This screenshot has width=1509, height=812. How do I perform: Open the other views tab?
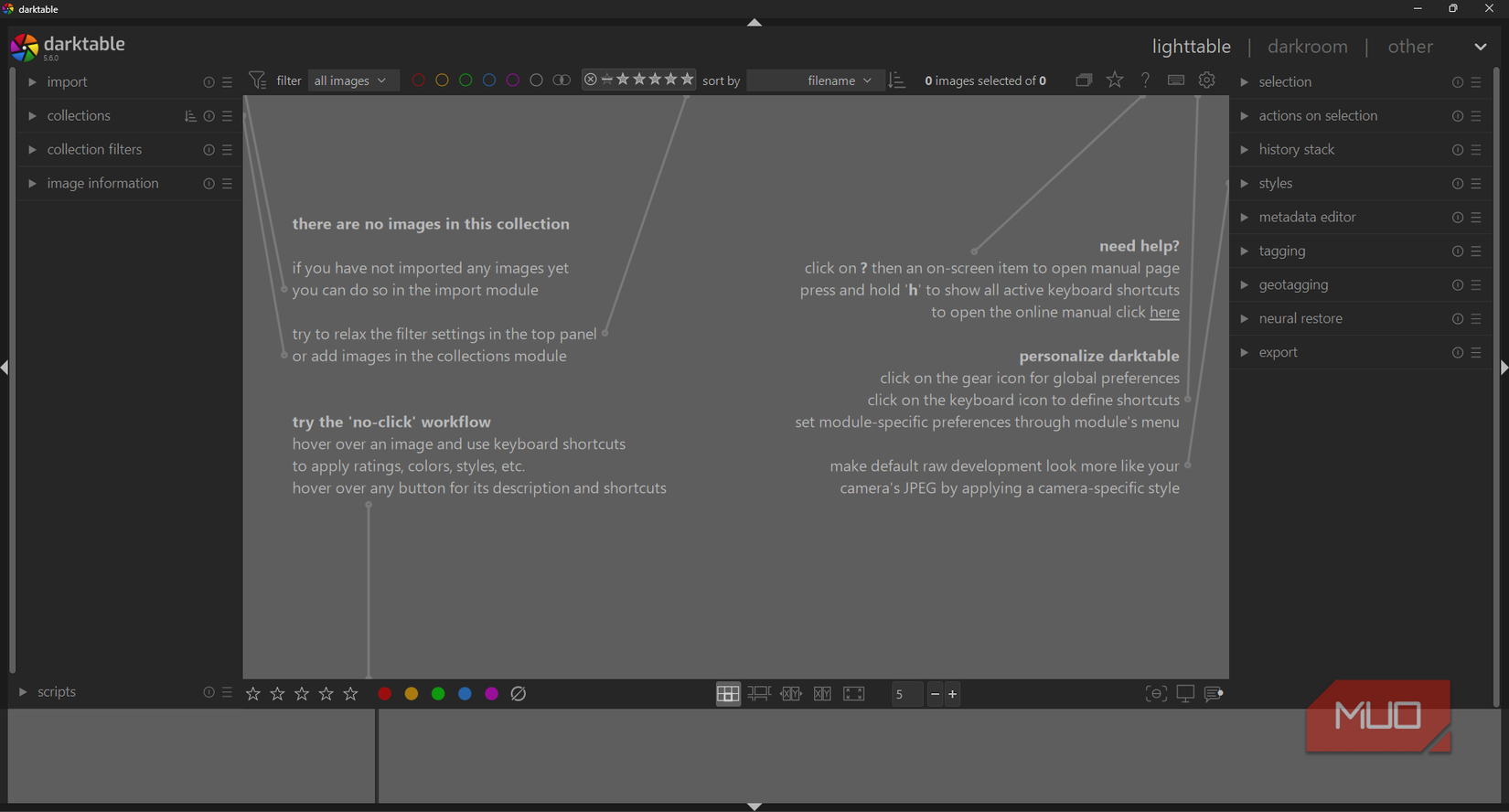[1410, 47]
